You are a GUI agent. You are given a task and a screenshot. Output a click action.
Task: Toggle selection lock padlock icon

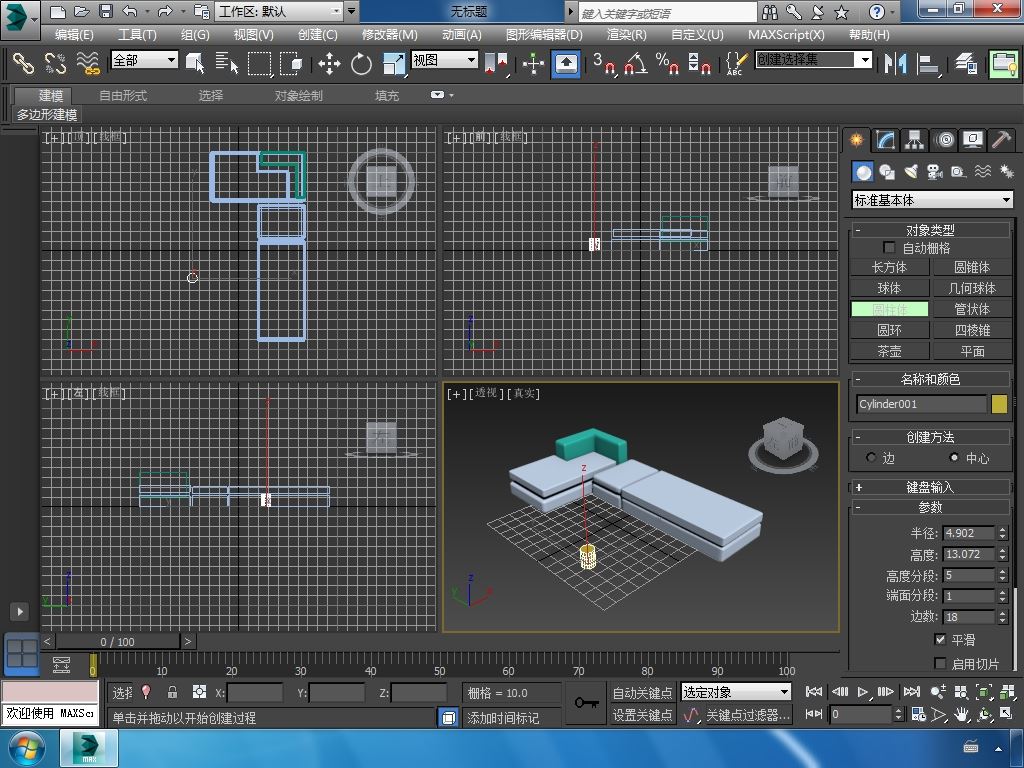click(172, 692)
